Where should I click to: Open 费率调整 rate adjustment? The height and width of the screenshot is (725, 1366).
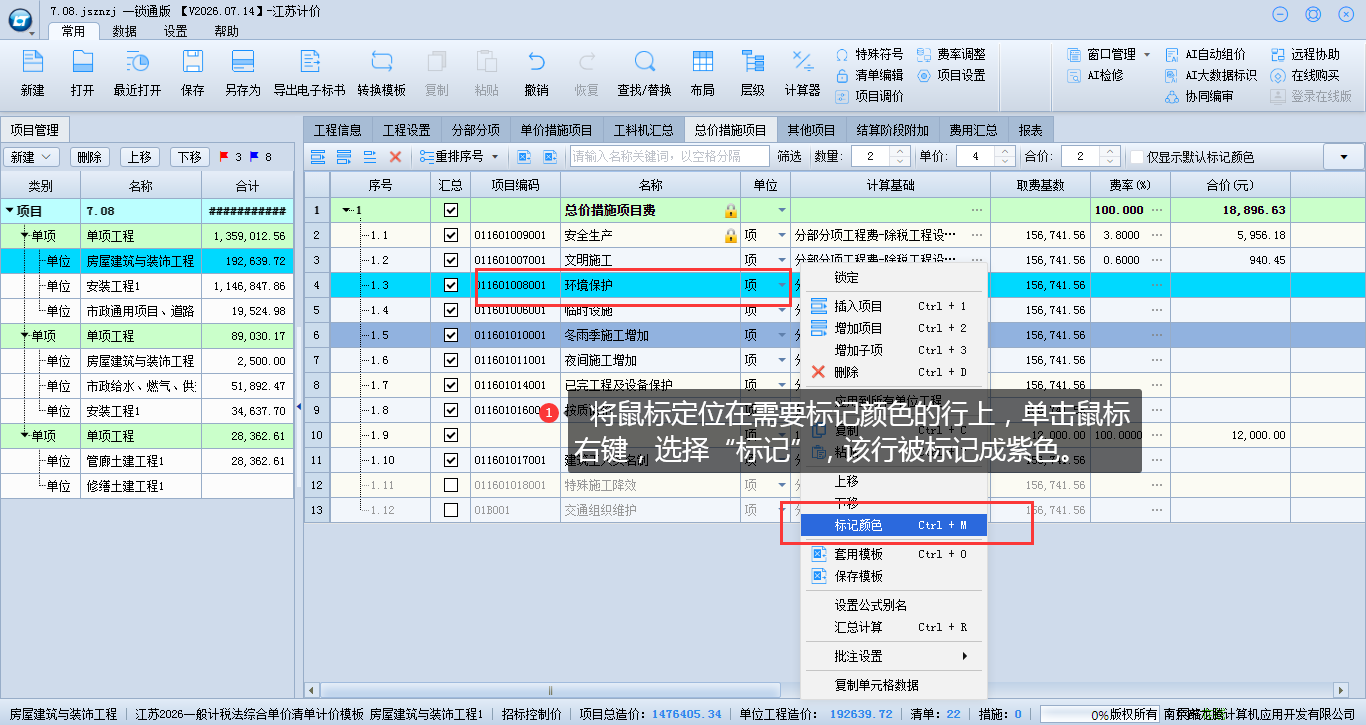pos(951,54)
